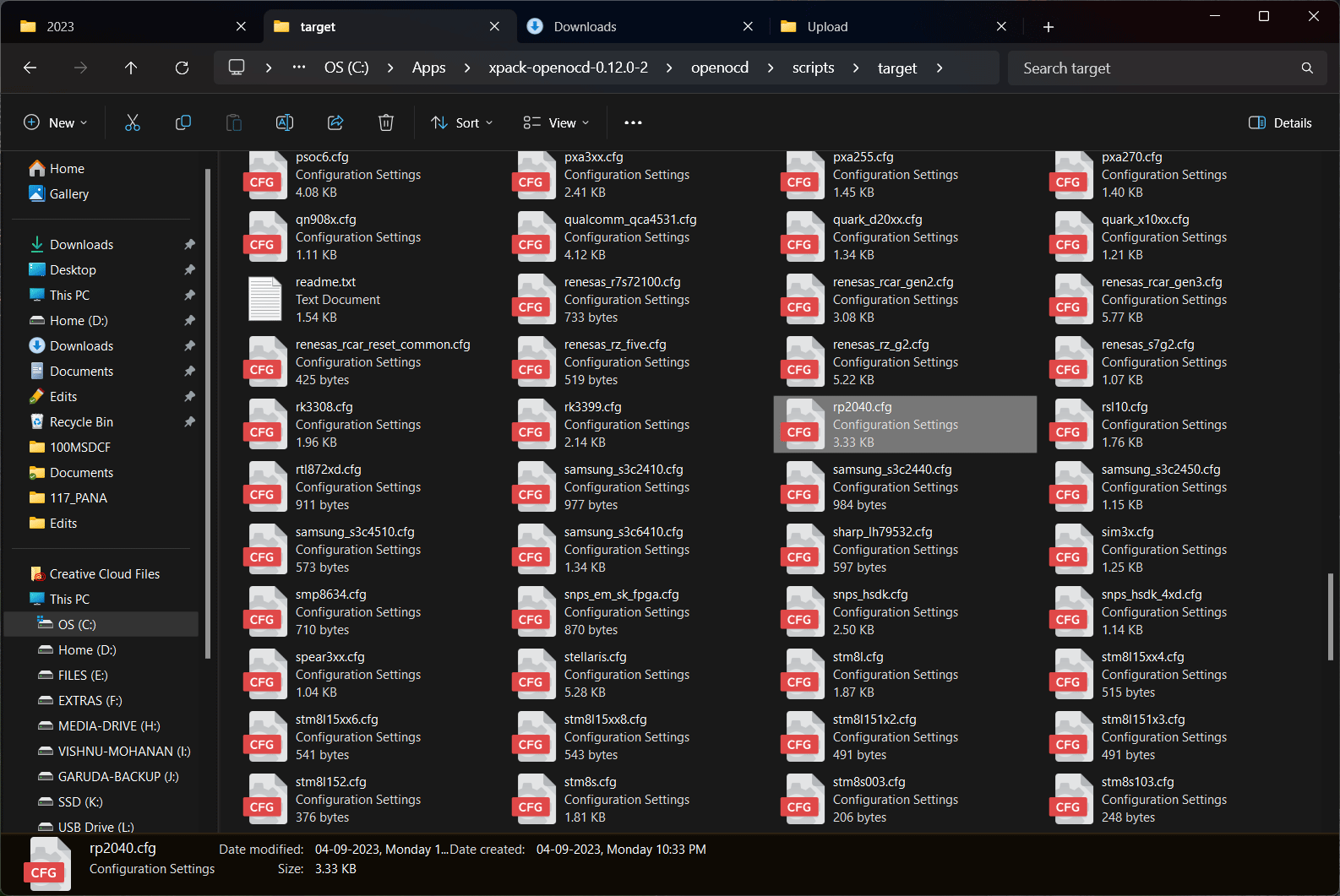Click the Gallery icon in sidebar
The height and width of the screenshot is (896, 1340).
[x=37, y=193]
